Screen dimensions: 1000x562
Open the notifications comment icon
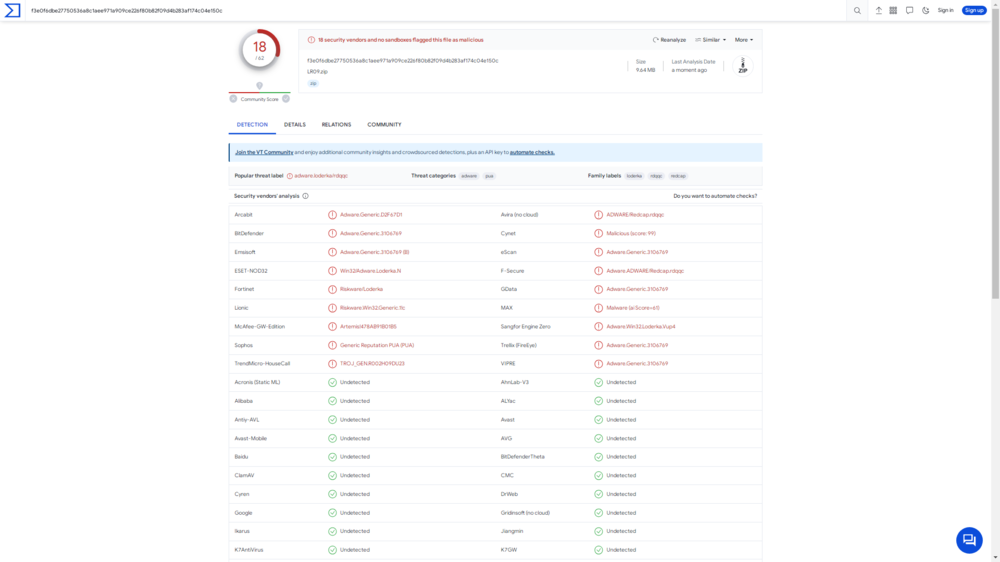[909, 11]
